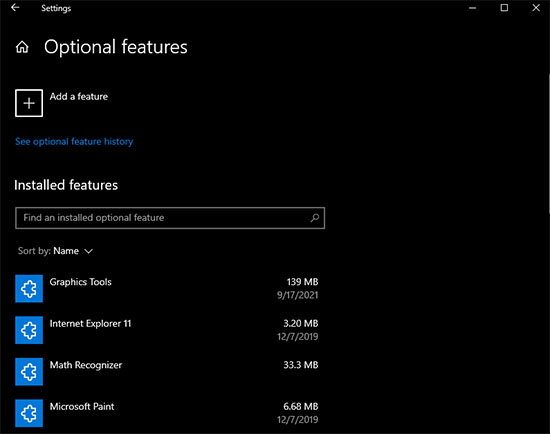The width and height of the screenshot is (550, 434).
Task: Click the Microsoft Paint feature name
Action: pos(82,407)
